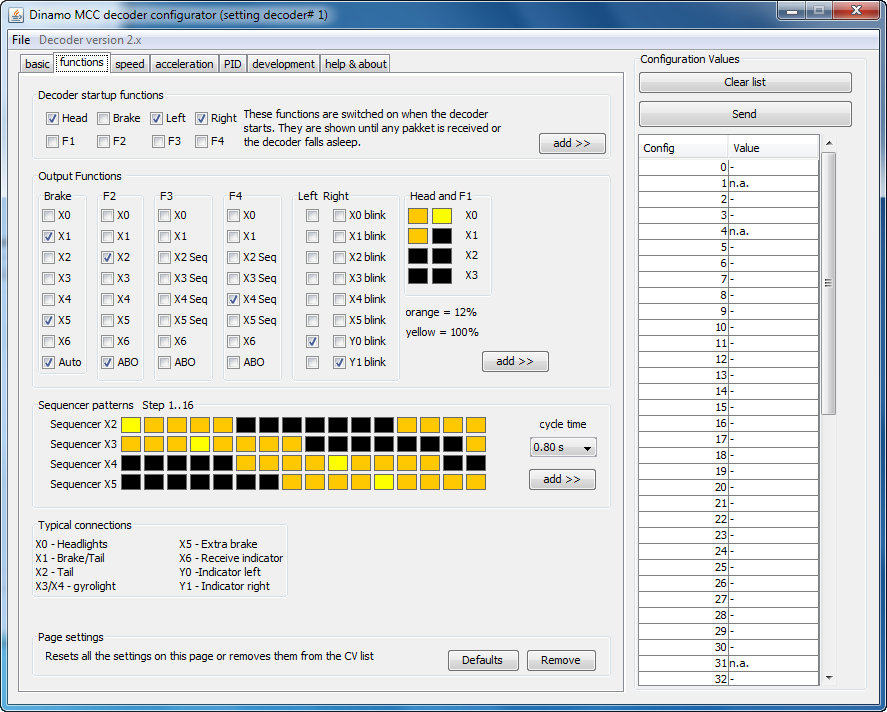The height and width of the screenshot is (712, 887).
Task: Enable the Brake startup function checkbox
Action: tap(104, 118)
